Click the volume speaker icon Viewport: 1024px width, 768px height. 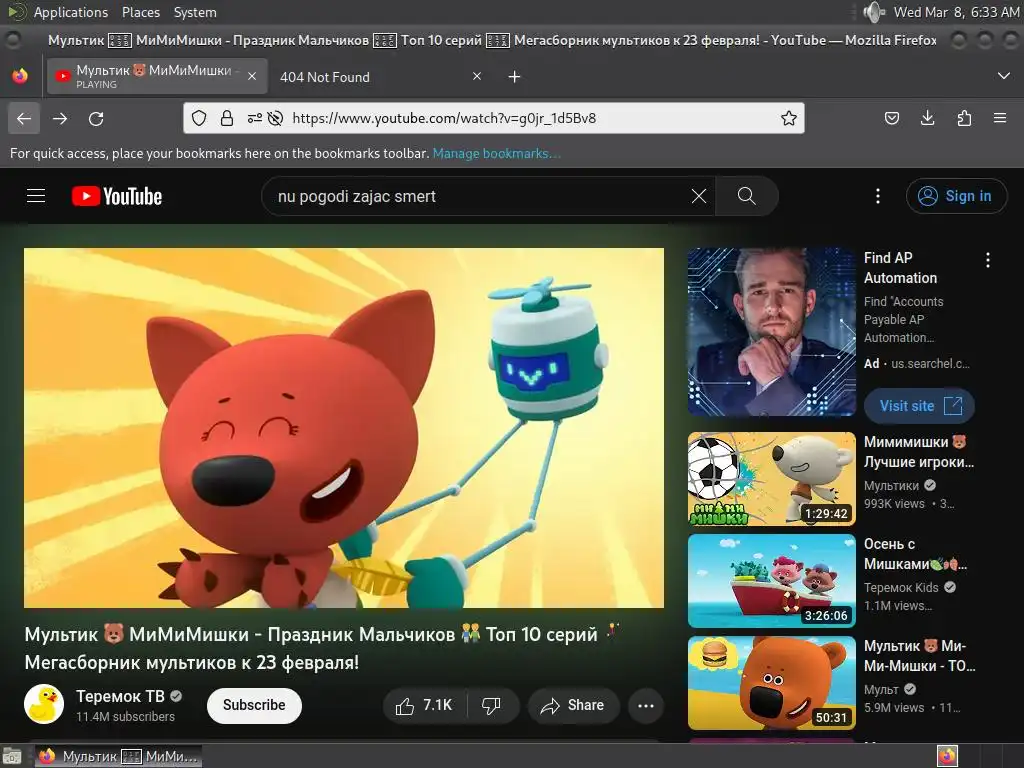[x=873, y=12]
